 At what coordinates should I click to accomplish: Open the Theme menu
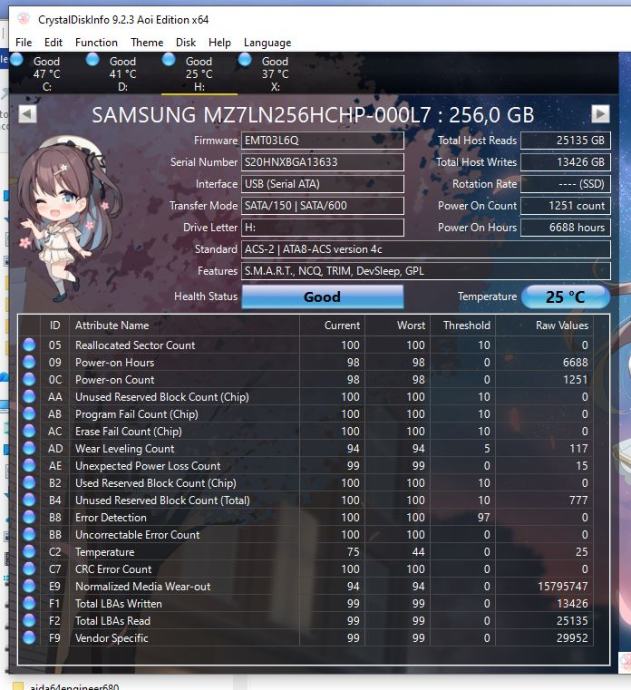147,43
